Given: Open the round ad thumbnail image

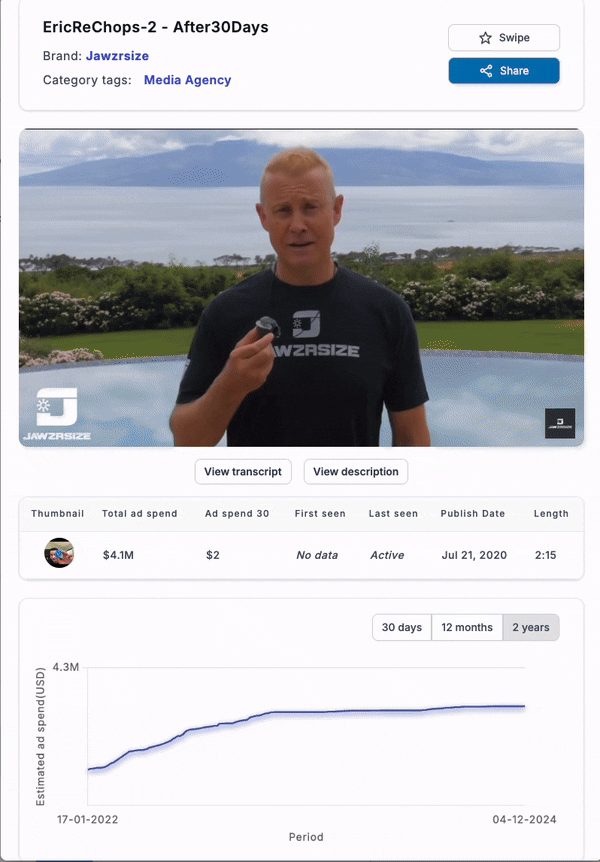Looking at the screenshot, I should (59, 553).
